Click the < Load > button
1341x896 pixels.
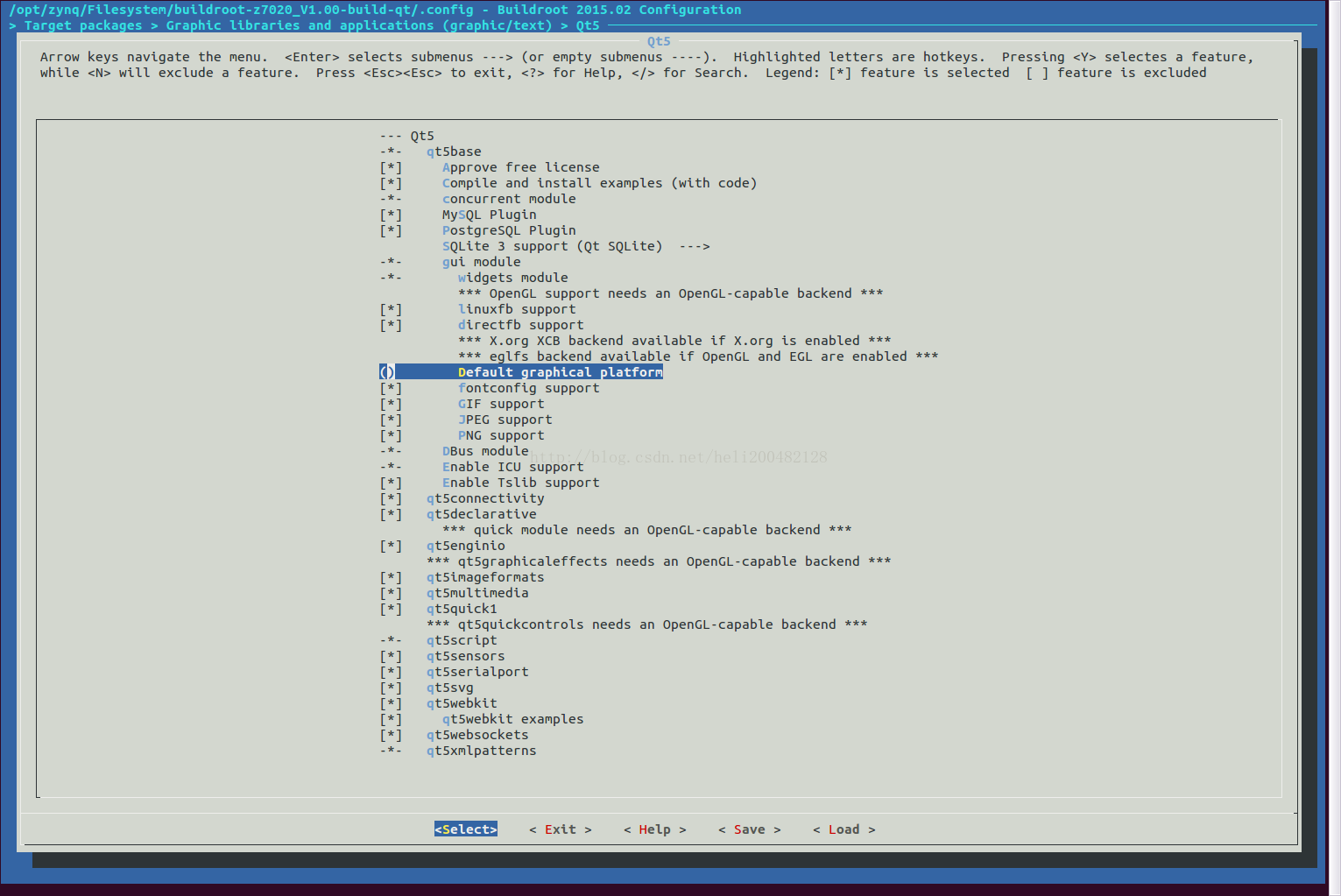[x=844, y=829]
